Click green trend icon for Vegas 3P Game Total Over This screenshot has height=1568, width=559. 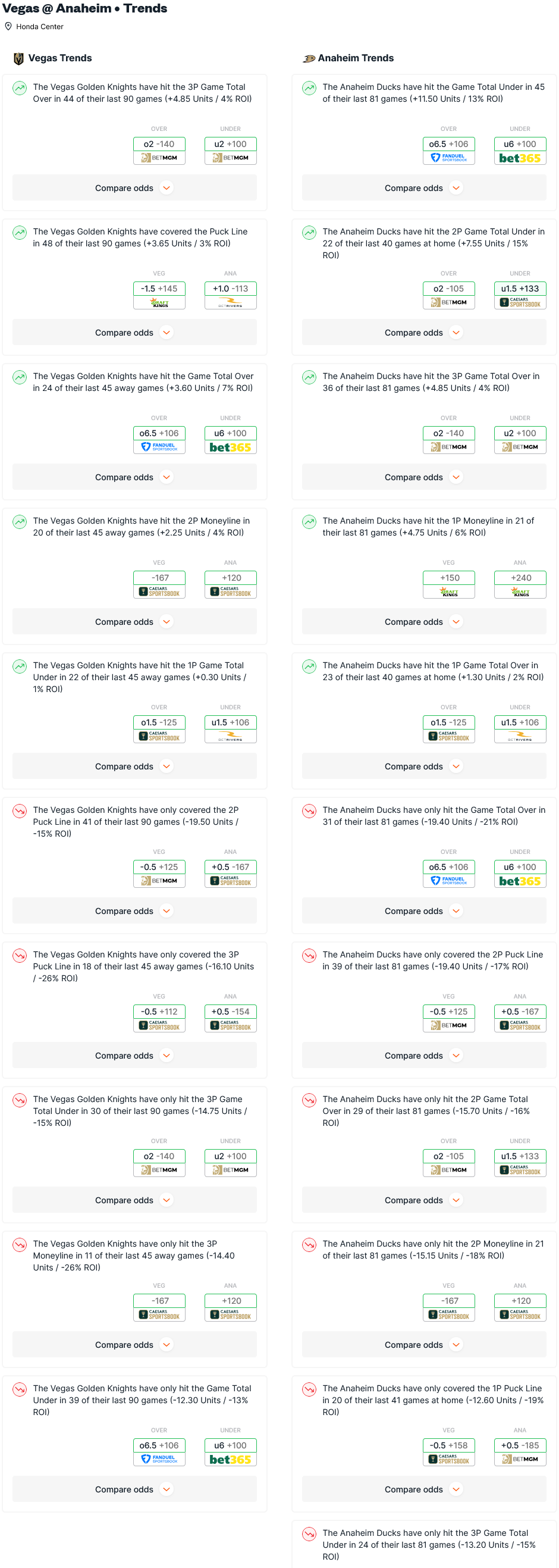20,88
